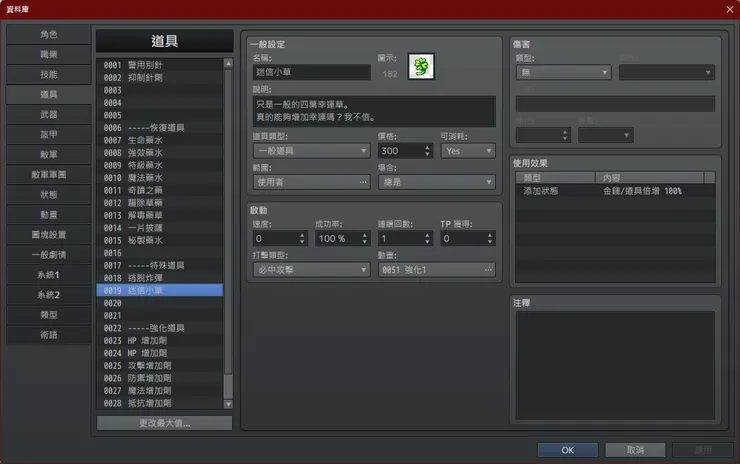Screen dimensions: 740x464
Task: Open the 系統1 tab
Action: [49, 275]
